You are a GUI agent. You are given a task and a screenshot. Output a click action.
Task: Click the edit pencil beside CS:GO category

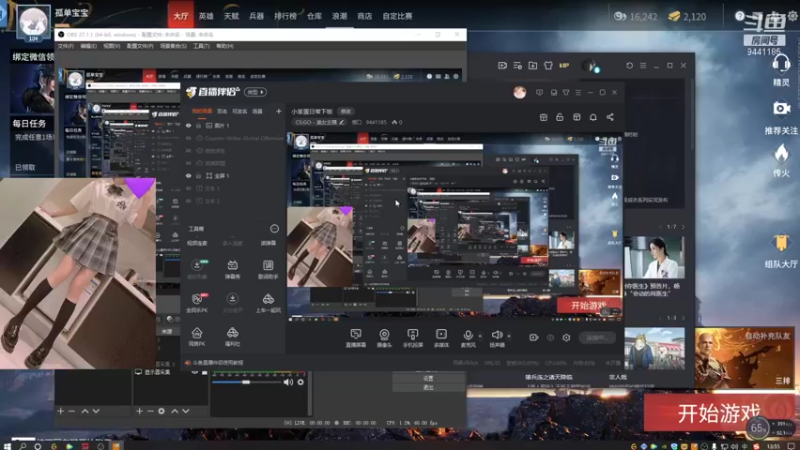pyautogui.click(x=341, y=122)
